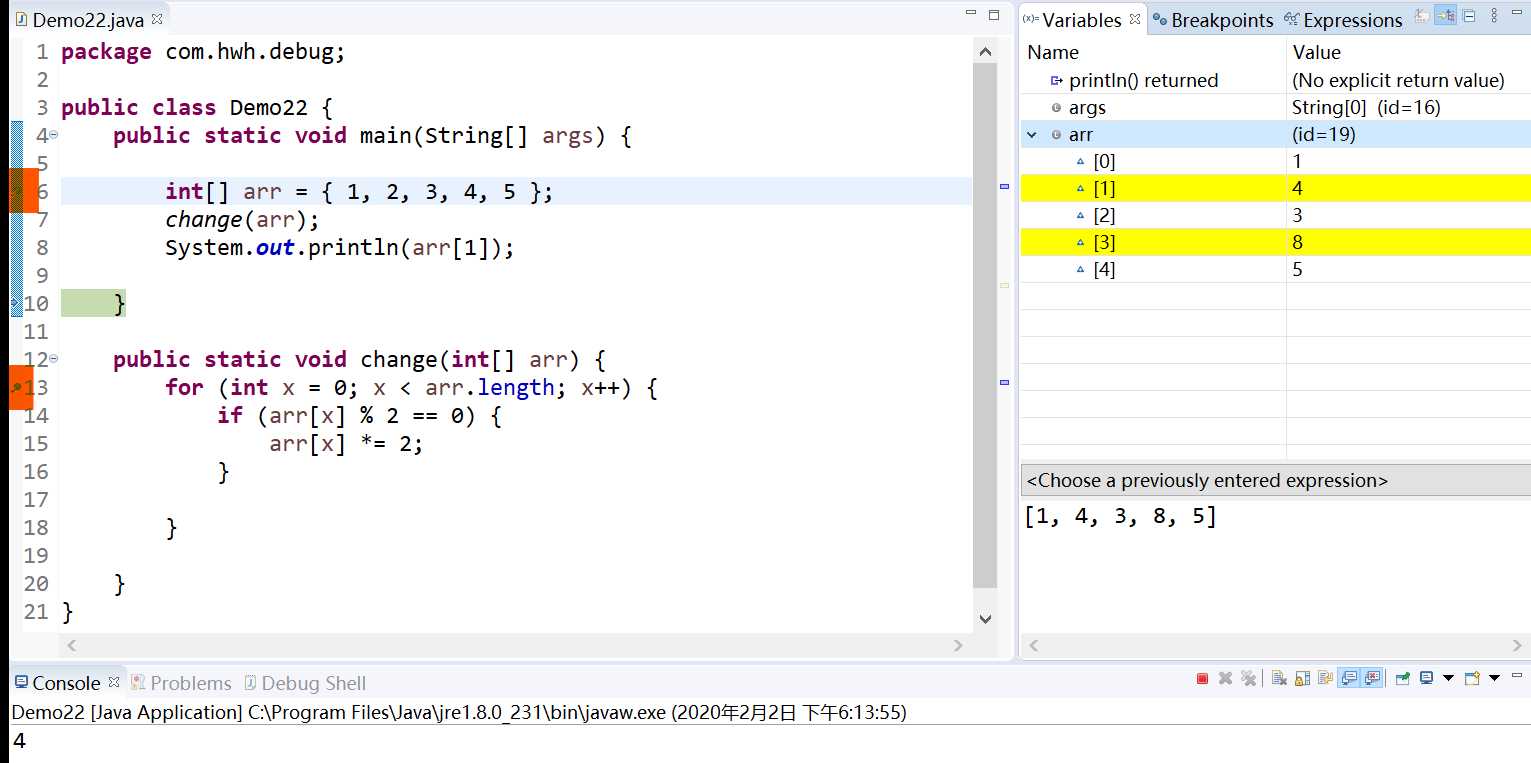The width and height of the screenshot is (1531, 763).
Task: Open Variables view menu (three dots)
Action: (1495, 16)
